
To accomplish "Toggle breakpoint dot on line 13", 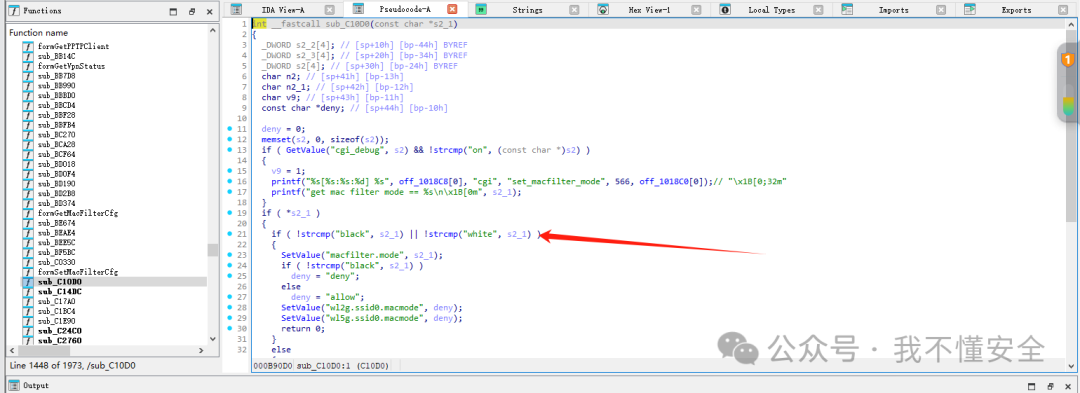I will (229, 149).
